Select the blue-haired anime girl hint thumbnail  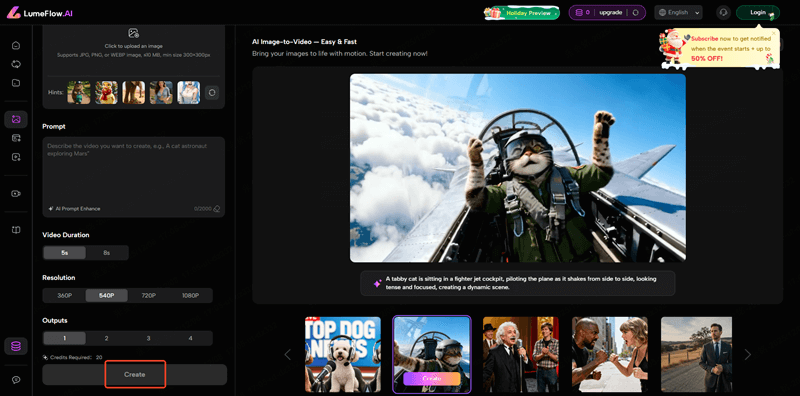tap(189, 93)
